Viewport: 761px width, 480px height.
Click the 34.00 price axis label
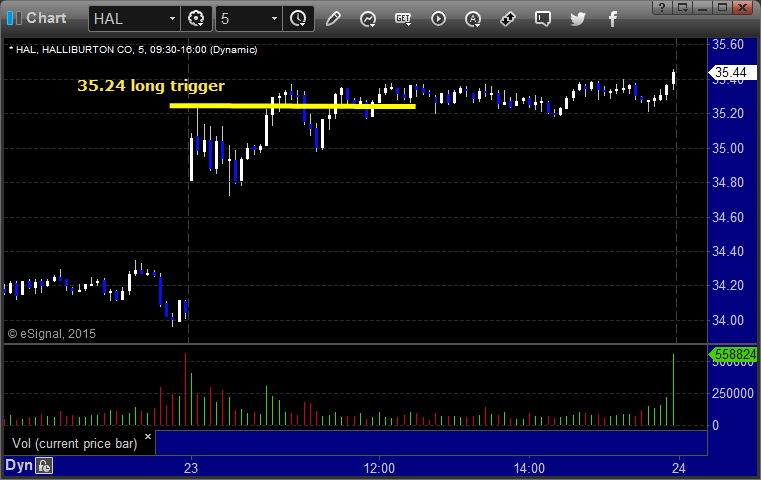click(x=728, y=320)
